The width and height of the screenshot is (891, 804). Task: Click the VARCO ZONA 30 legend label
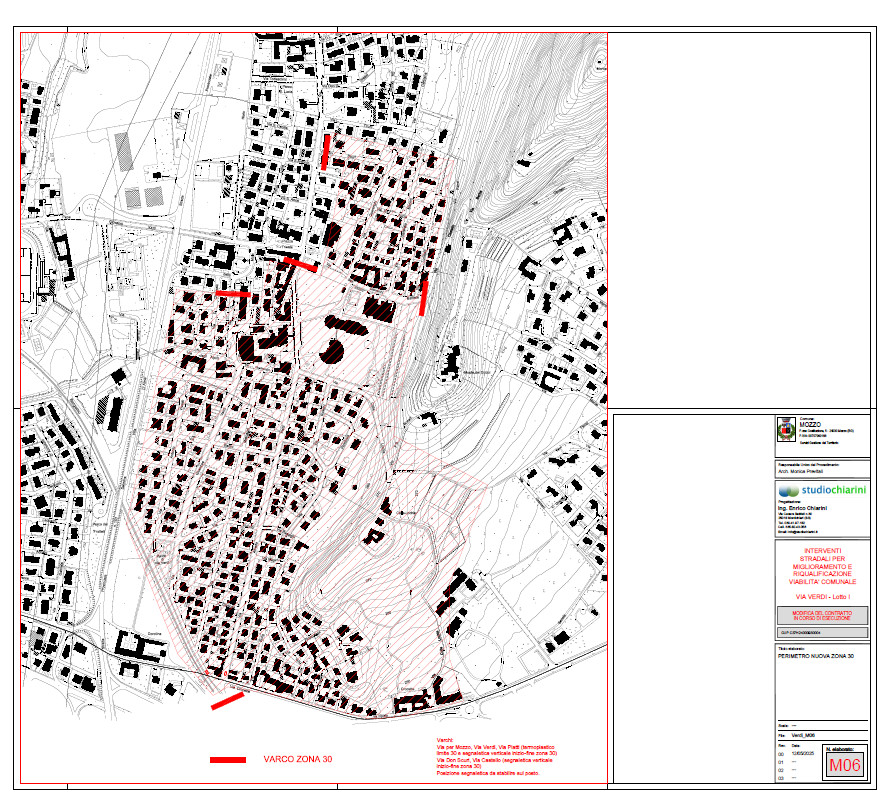point(298,759)
